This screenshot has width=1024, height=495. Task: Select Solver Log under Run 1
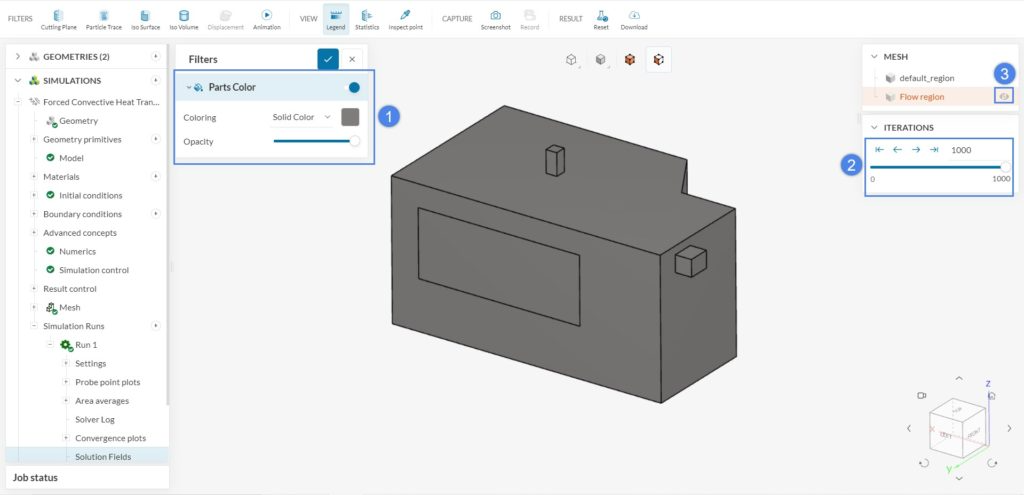point(95,419)
